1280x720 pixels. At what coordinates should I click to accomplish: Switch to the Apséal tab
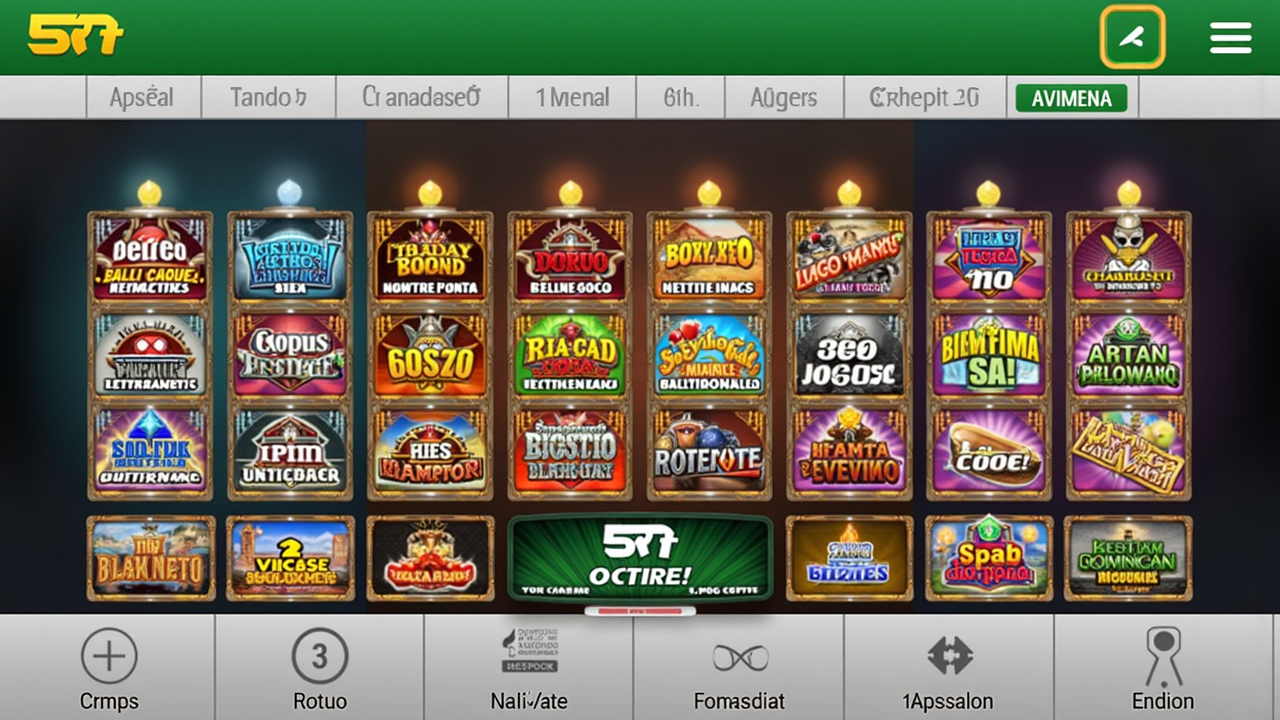(x=142, y=98)
